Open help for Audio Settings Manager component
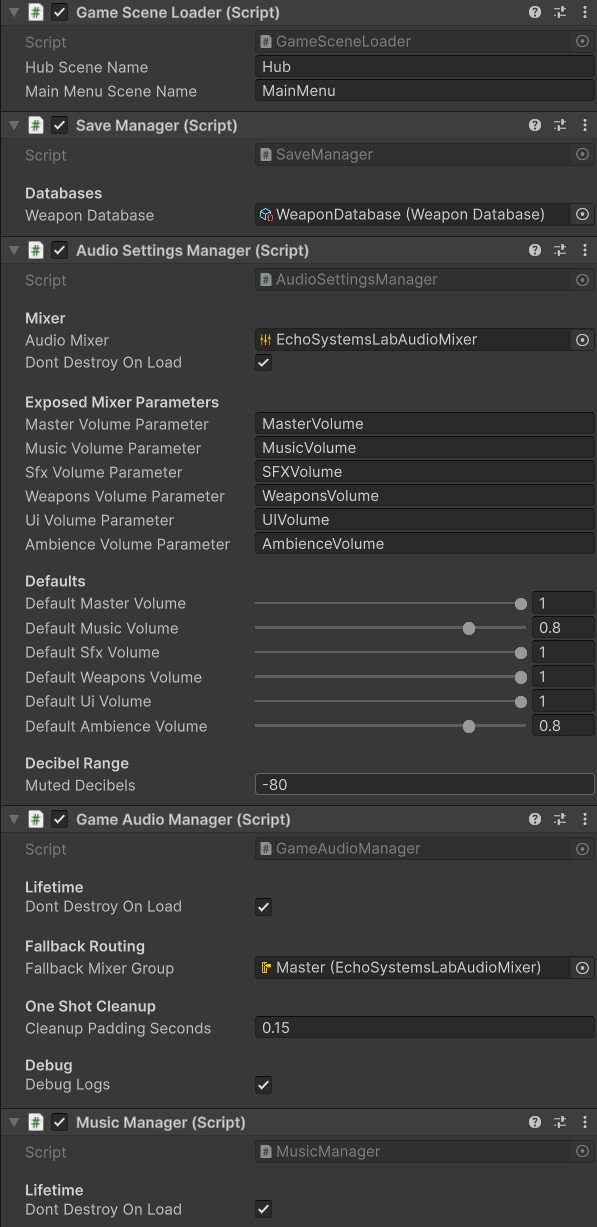The width and height of the screenshot is (597, 1227). (x=535, y=250)
